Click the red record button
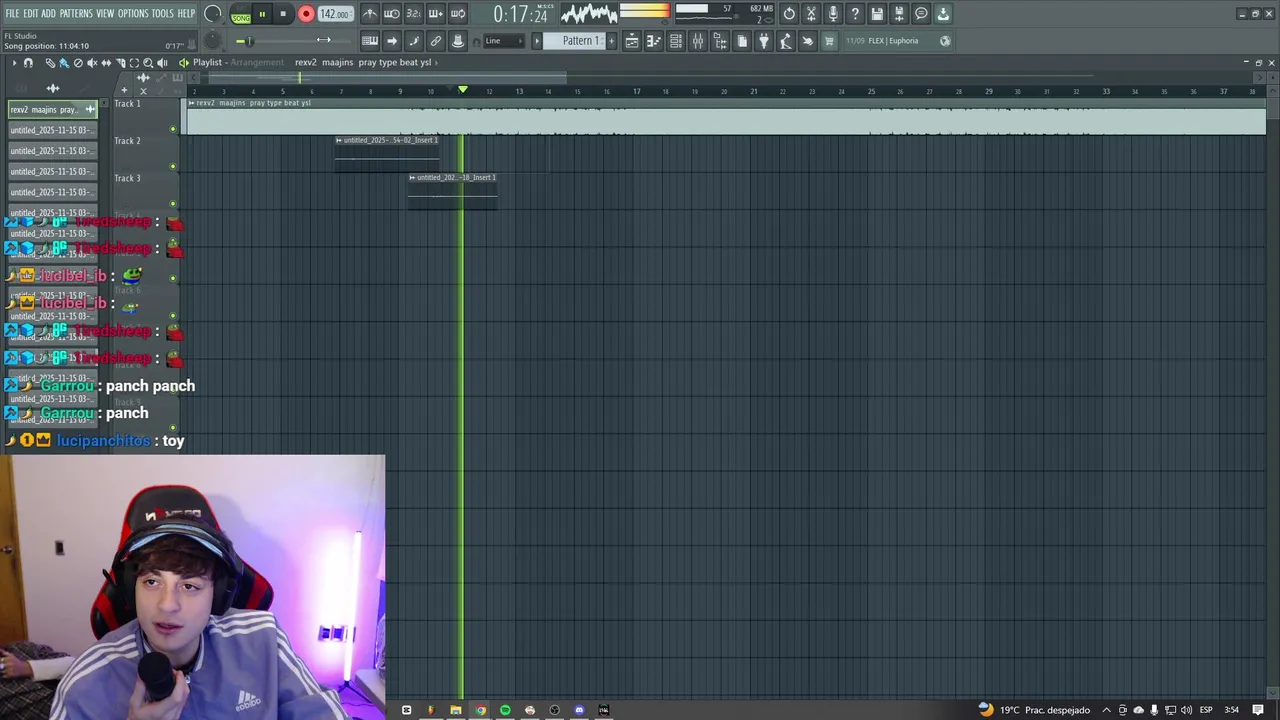The width and height of the screenshot is (1280, 720). [x=306, y=14]
